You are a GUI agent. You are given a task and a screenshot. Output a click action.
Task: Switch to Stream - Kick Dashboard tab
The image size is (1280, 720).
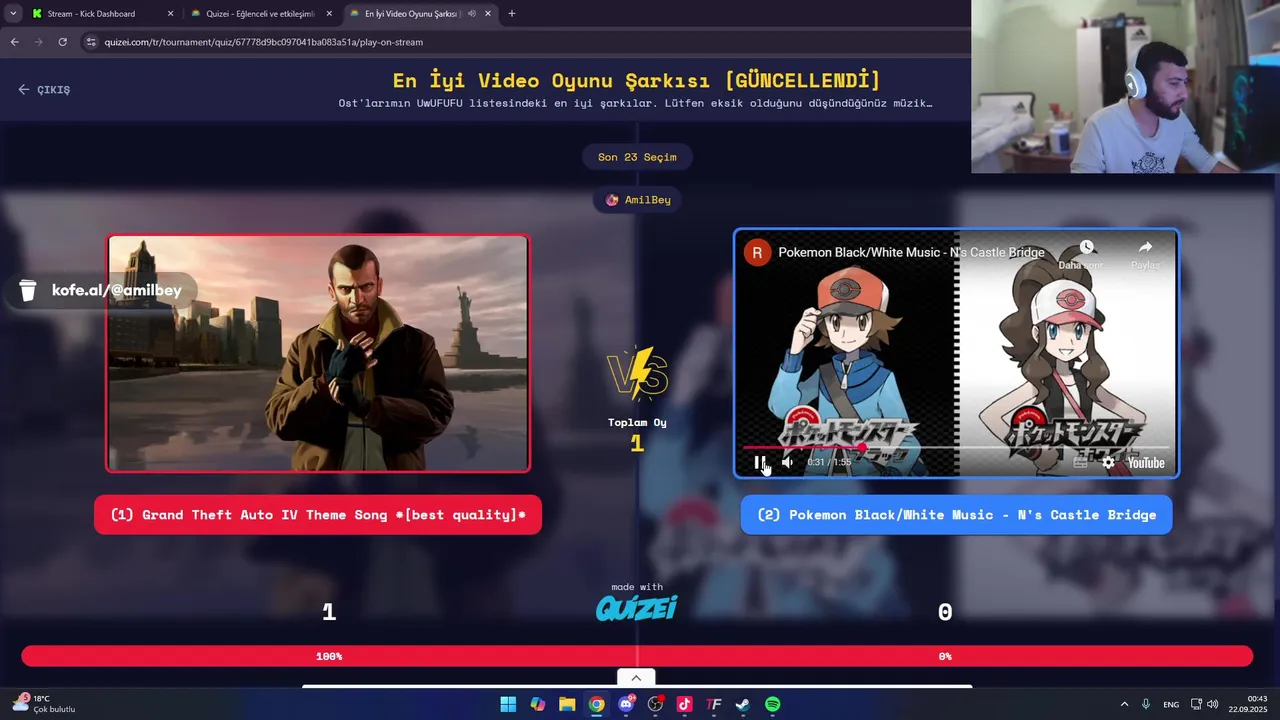[x=91, y=14]
